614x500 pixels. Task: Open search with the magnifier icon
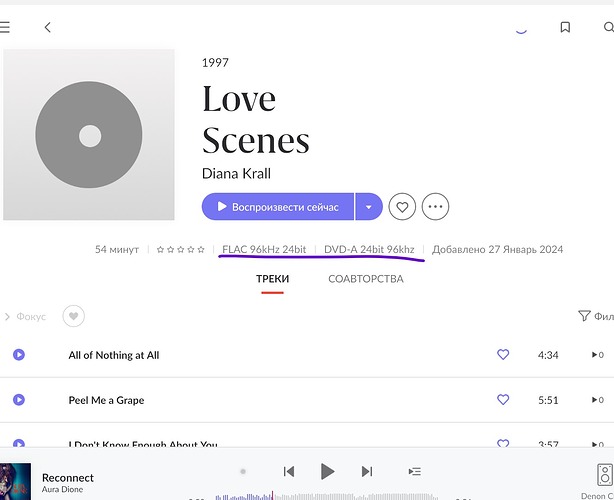pos(608,28)
